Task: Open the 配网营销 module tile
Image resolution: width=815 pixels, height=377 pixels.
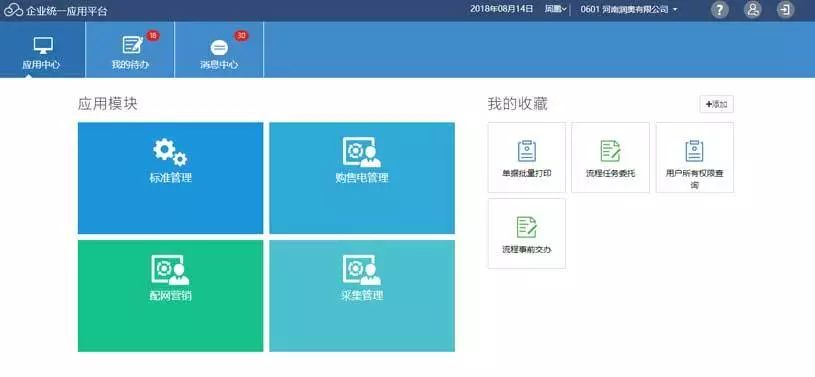Action: [x=170, y=295]
